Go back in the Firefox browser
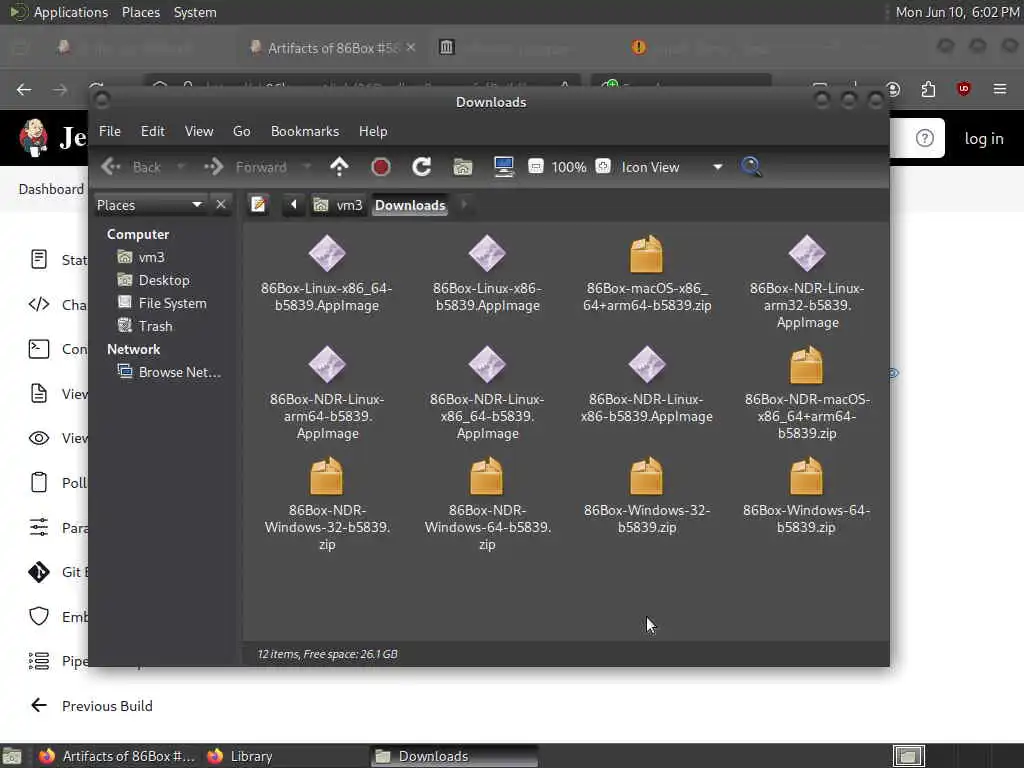The height and width of the screenshot is (768, 1024). click(24, 89)
